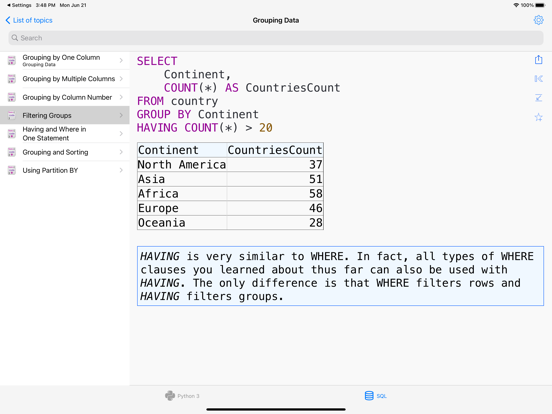Click the document icon beside Using Partition BY
This screenshot has width=552, height=414.
(12, 170)
